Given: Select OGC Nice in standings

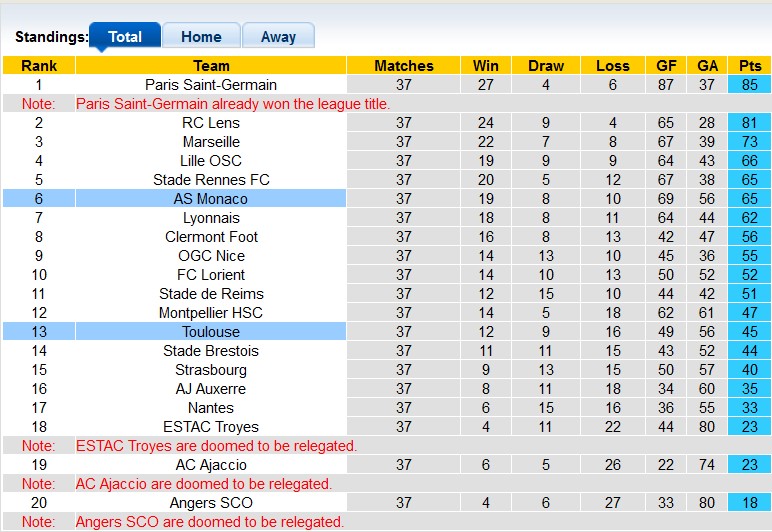Looking at the screenshot, I should (x=211, y=256).
